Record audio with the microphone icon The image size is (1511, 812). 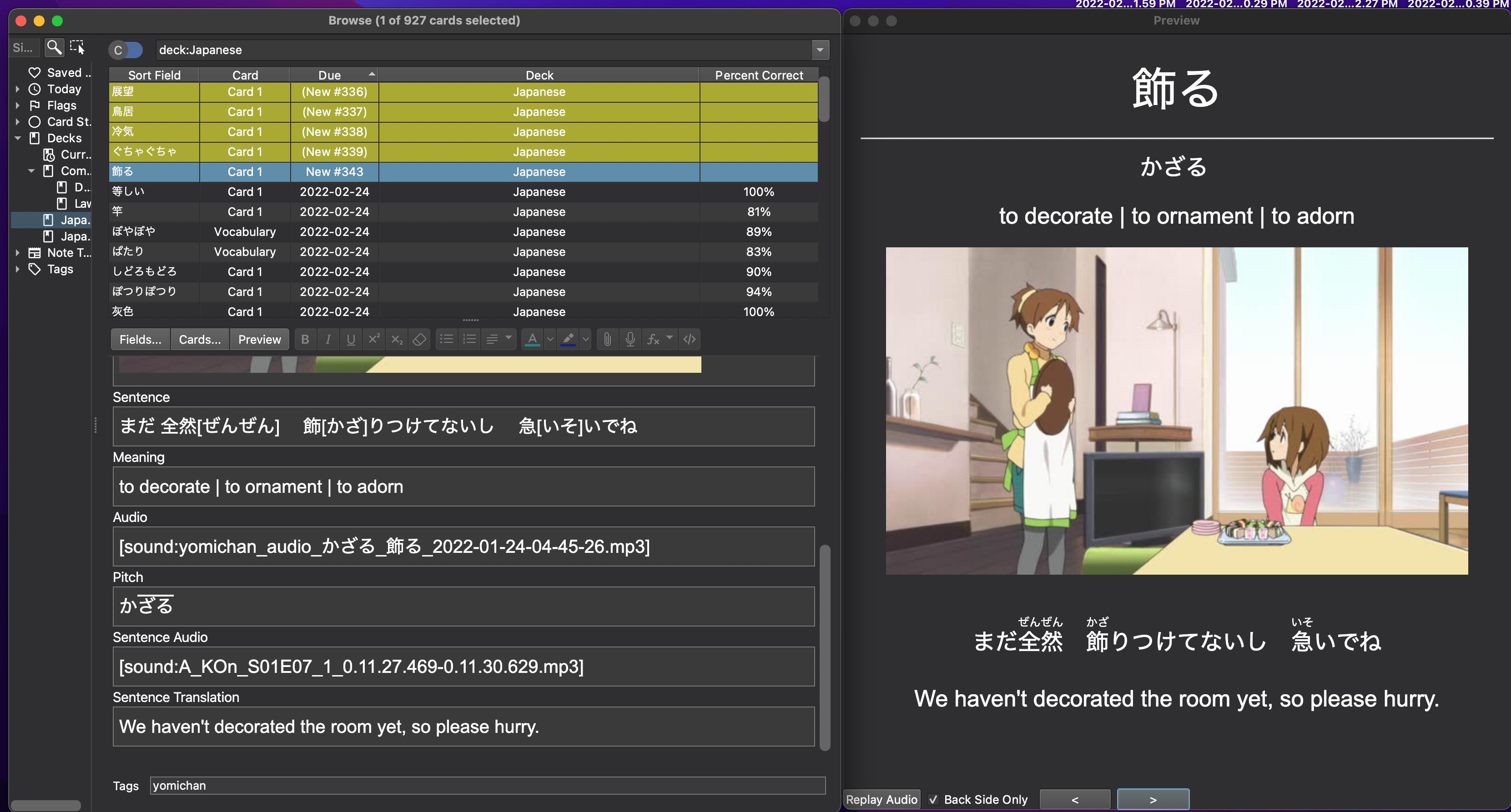coord(630,340)
